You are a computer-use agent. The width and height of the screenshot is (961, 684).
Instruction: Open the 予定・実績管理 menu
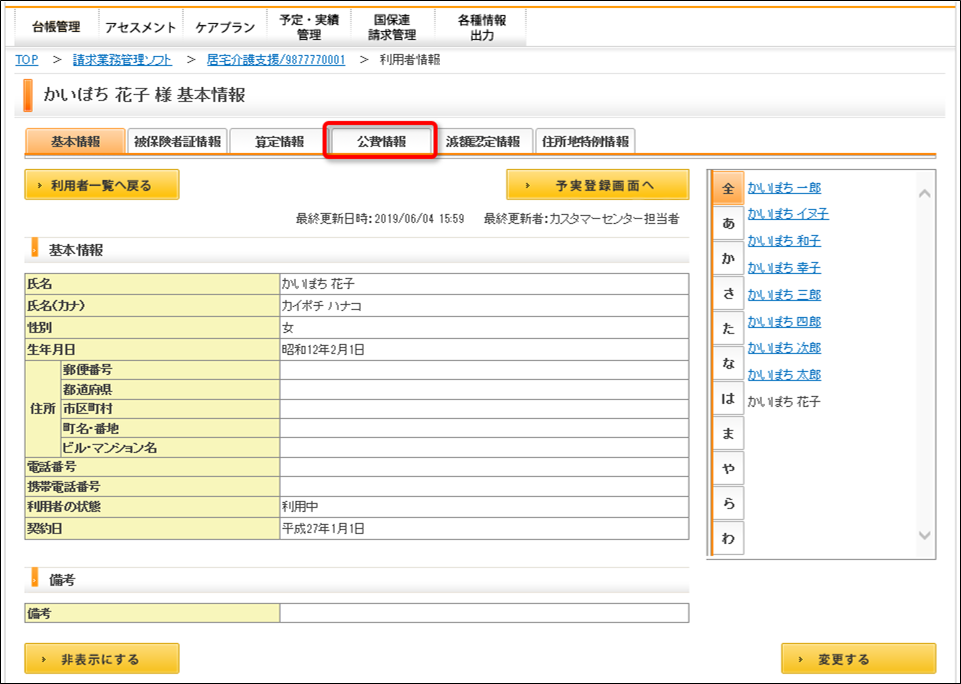pyautogui.click(x=309, y=28)
